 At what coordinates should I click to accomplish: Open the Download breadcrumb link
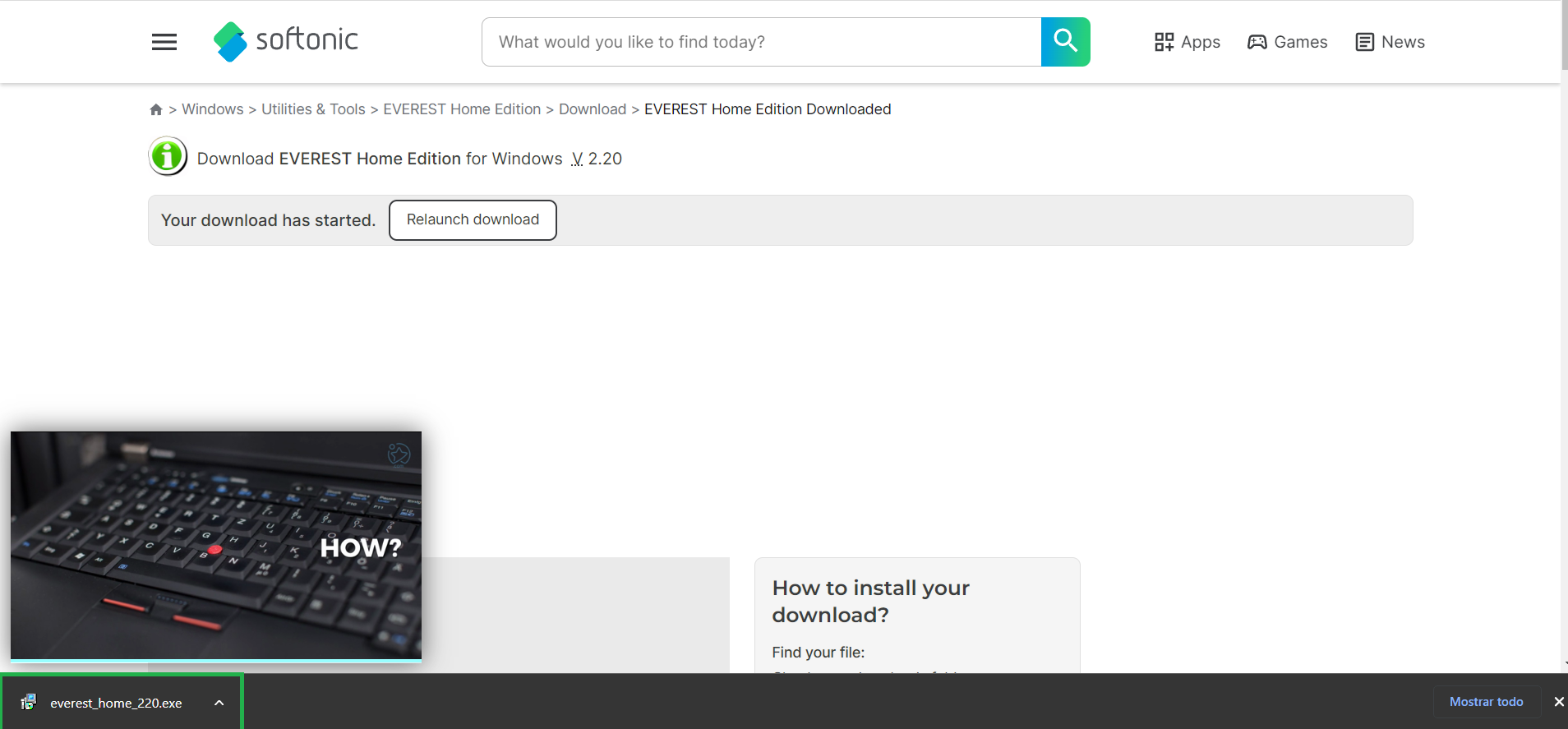tap(593, 109)
